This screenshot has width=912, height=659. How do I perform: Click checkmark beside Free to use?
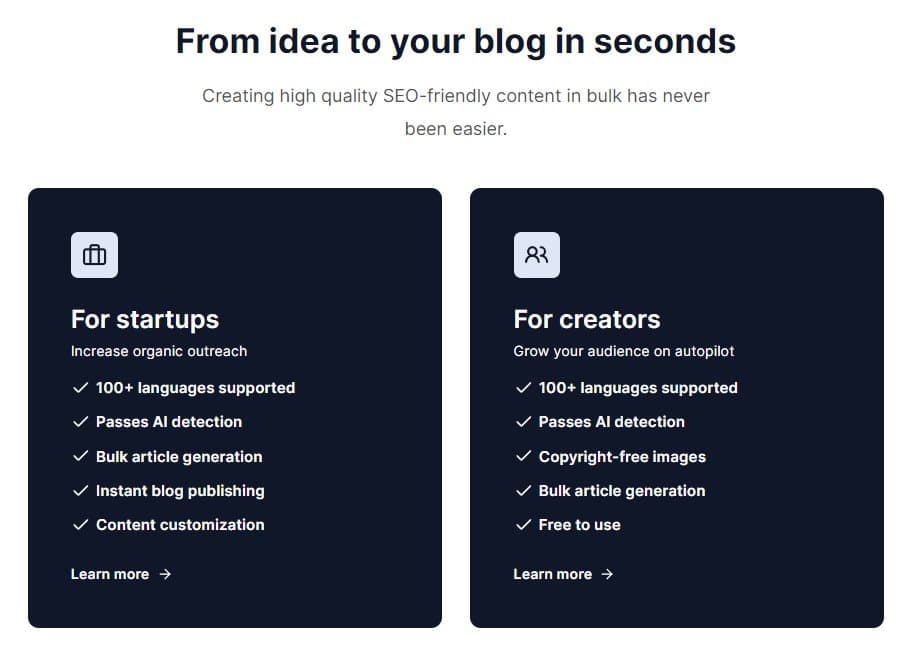pos(523,525)
